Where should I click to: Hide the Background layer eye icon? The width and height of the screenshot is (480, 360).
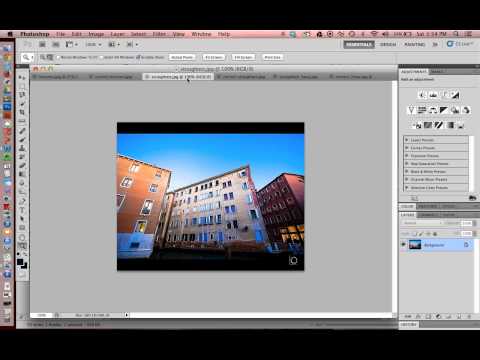point(403,245)
